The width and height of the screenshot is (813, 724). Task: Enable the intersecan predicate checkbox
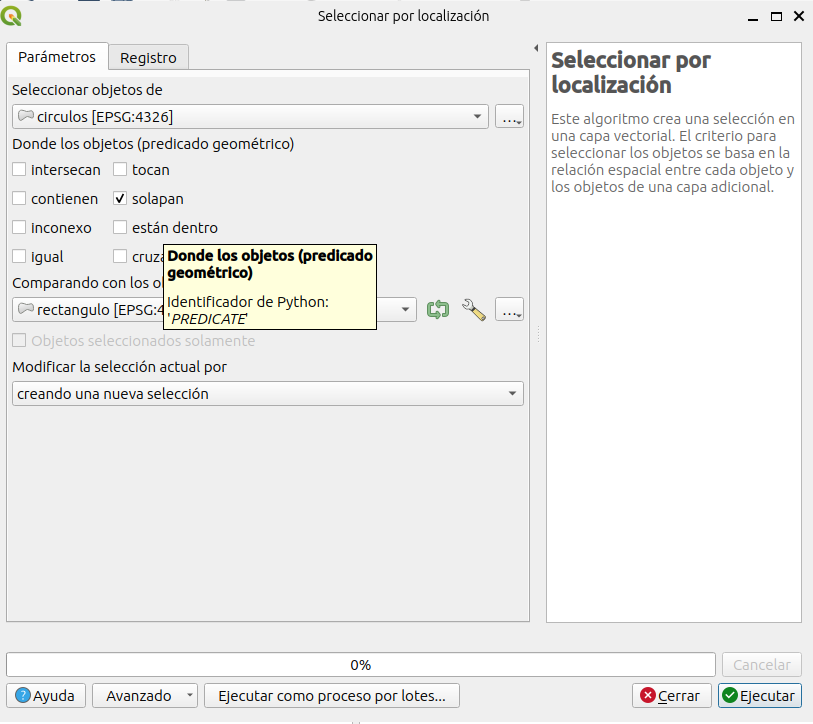click(20, 170)
